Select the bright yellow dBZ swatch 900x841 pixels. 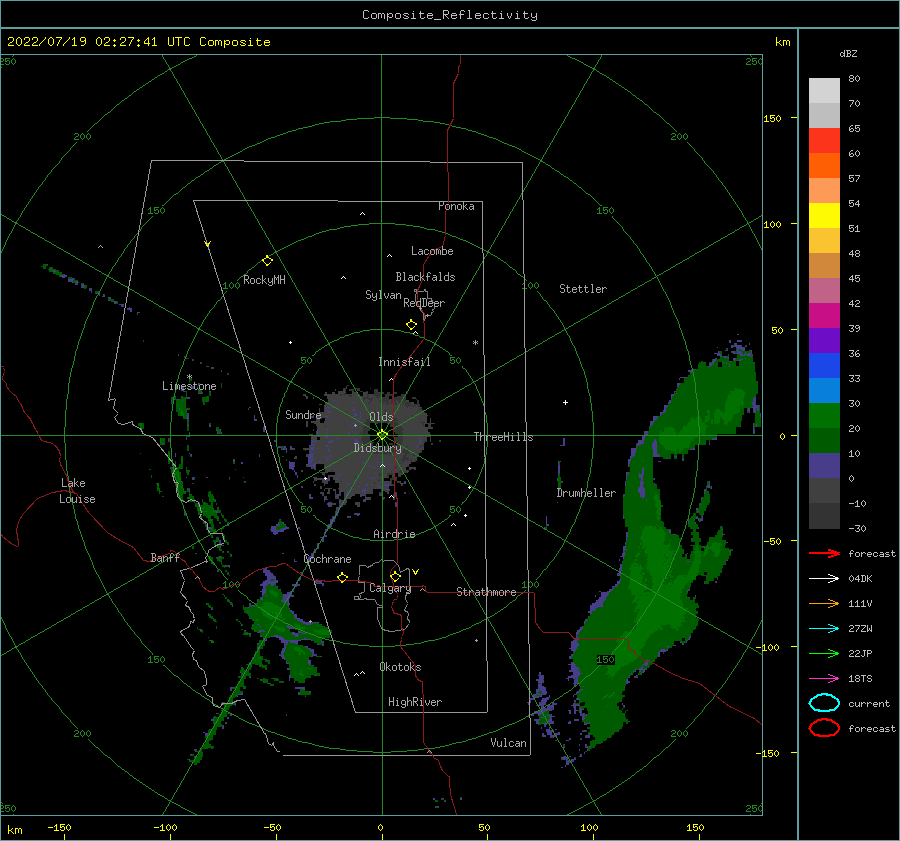(824, 216)
